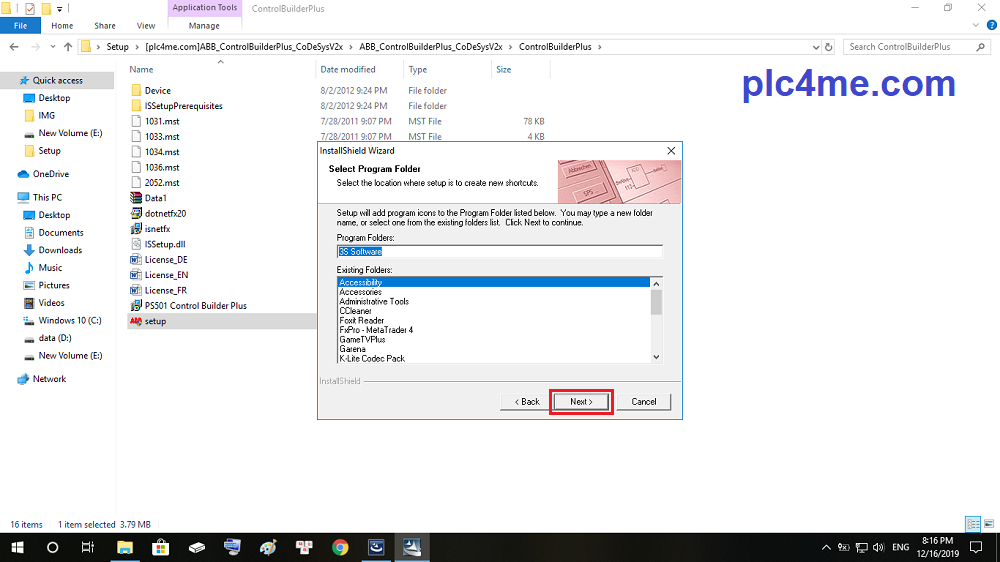Open the View ribbon tab
Viewport: 1000px width, 562px height.
(x=145, y=26)
